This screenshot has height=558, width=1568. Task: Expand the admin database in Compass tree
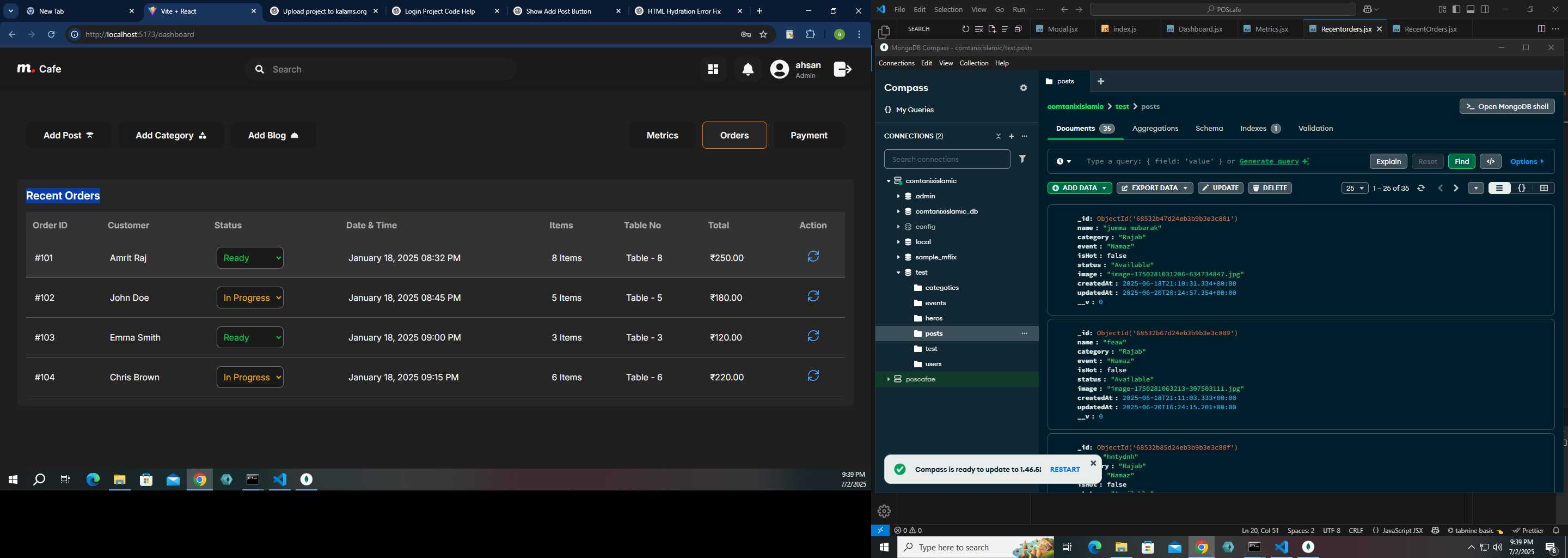click(898, 196)
